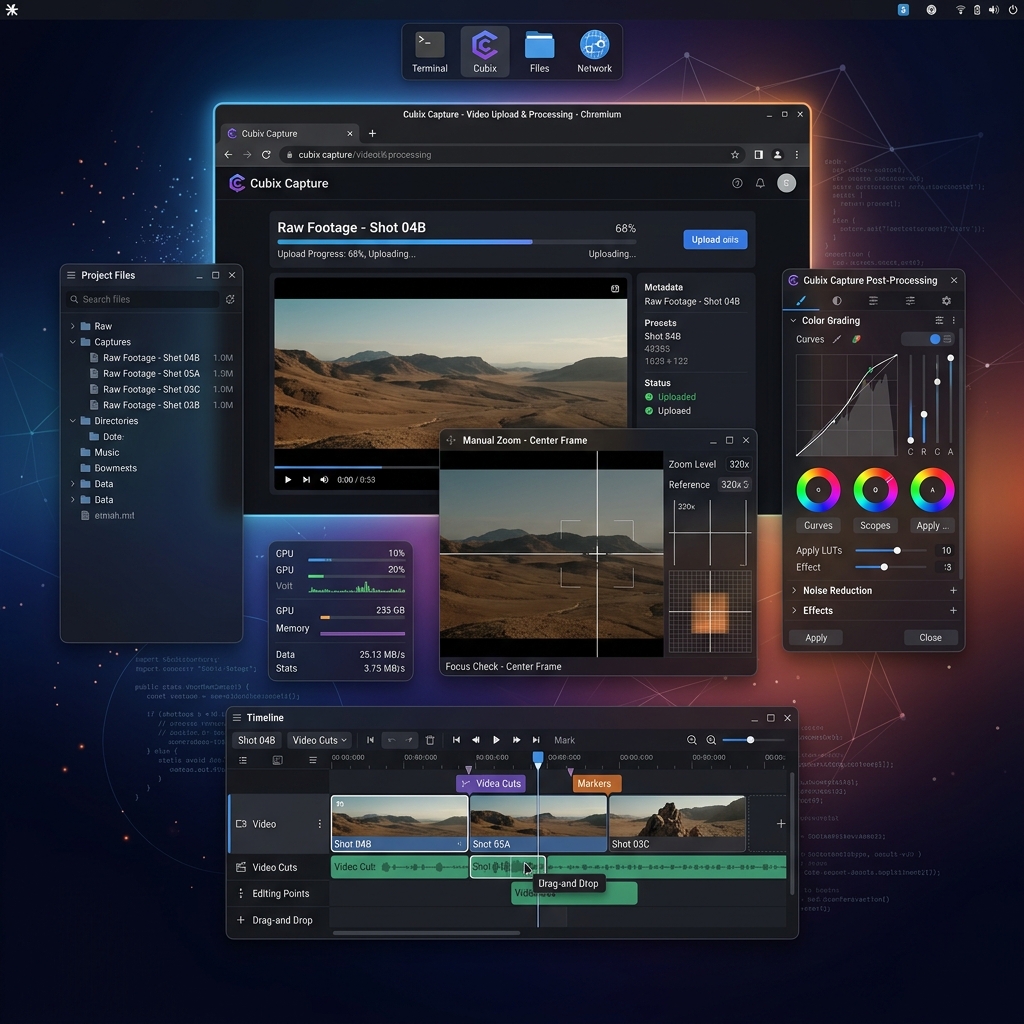Play the video preview in the player

coord(288,479)
